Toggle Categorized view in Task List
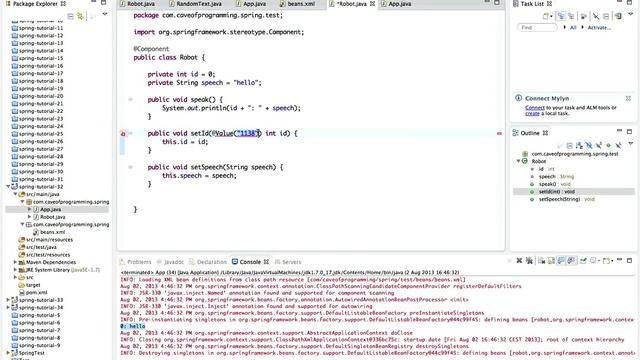The height and width of the screenshot is (360, 640). (x=562, y=16)
